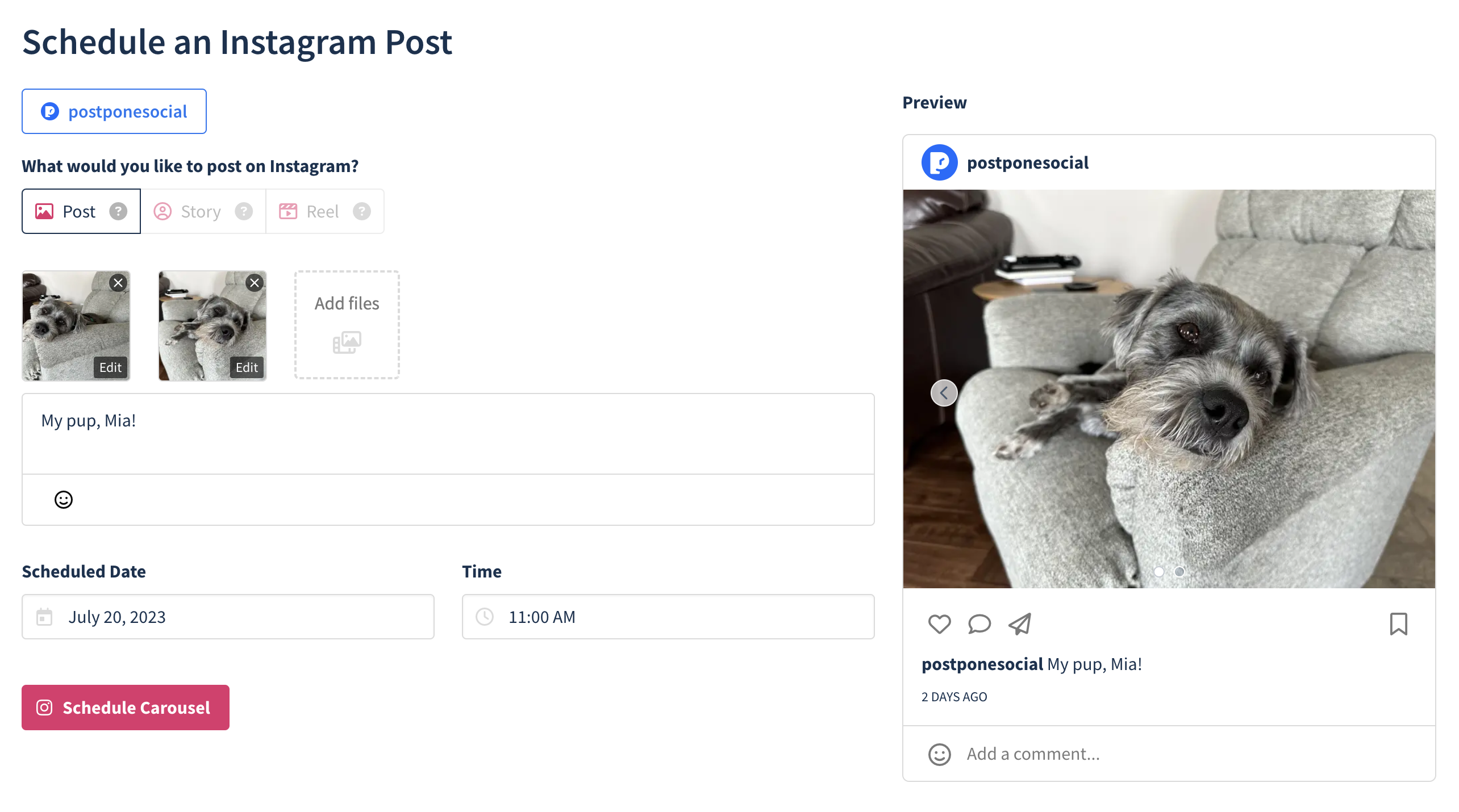Remove the first uploaded dog photo
This screenshot has height=812, width=1459.
coord(118,283)
